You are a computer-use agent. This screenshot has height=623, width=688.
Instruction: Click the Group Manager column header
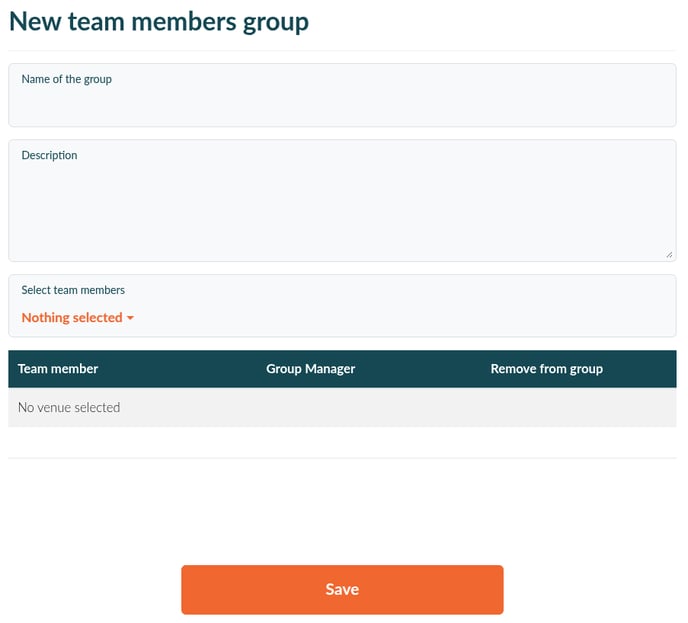[310, 369]
